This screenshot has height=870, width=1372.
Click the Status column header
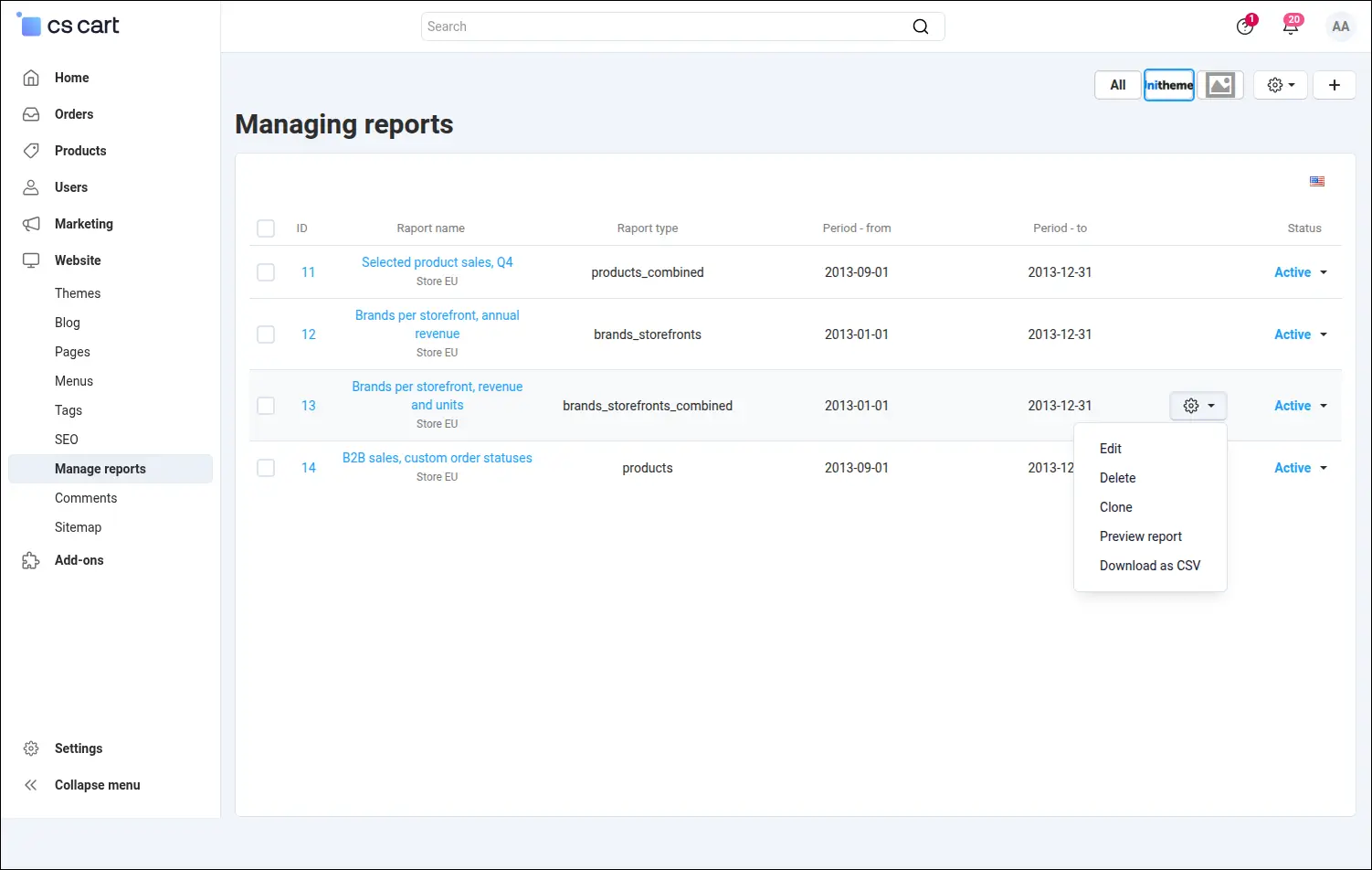(x=1304, y=228)
